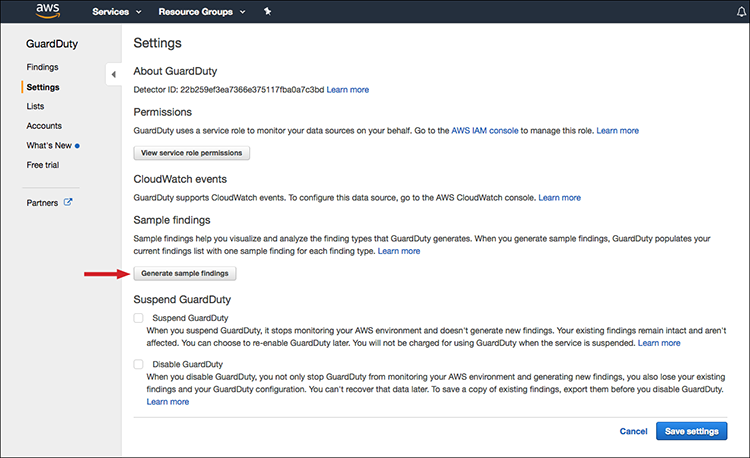Open the AWS IAM console link
Screen dimensions: 750x458
(485, 131)
